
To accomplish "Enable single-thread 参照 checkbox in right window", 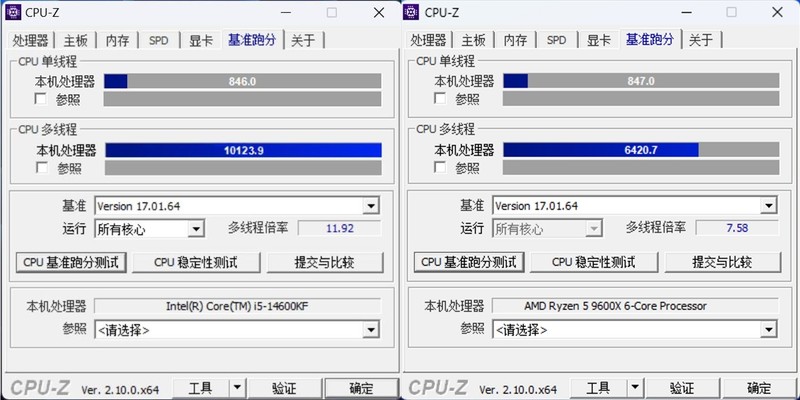I will [x=440, y=98].
